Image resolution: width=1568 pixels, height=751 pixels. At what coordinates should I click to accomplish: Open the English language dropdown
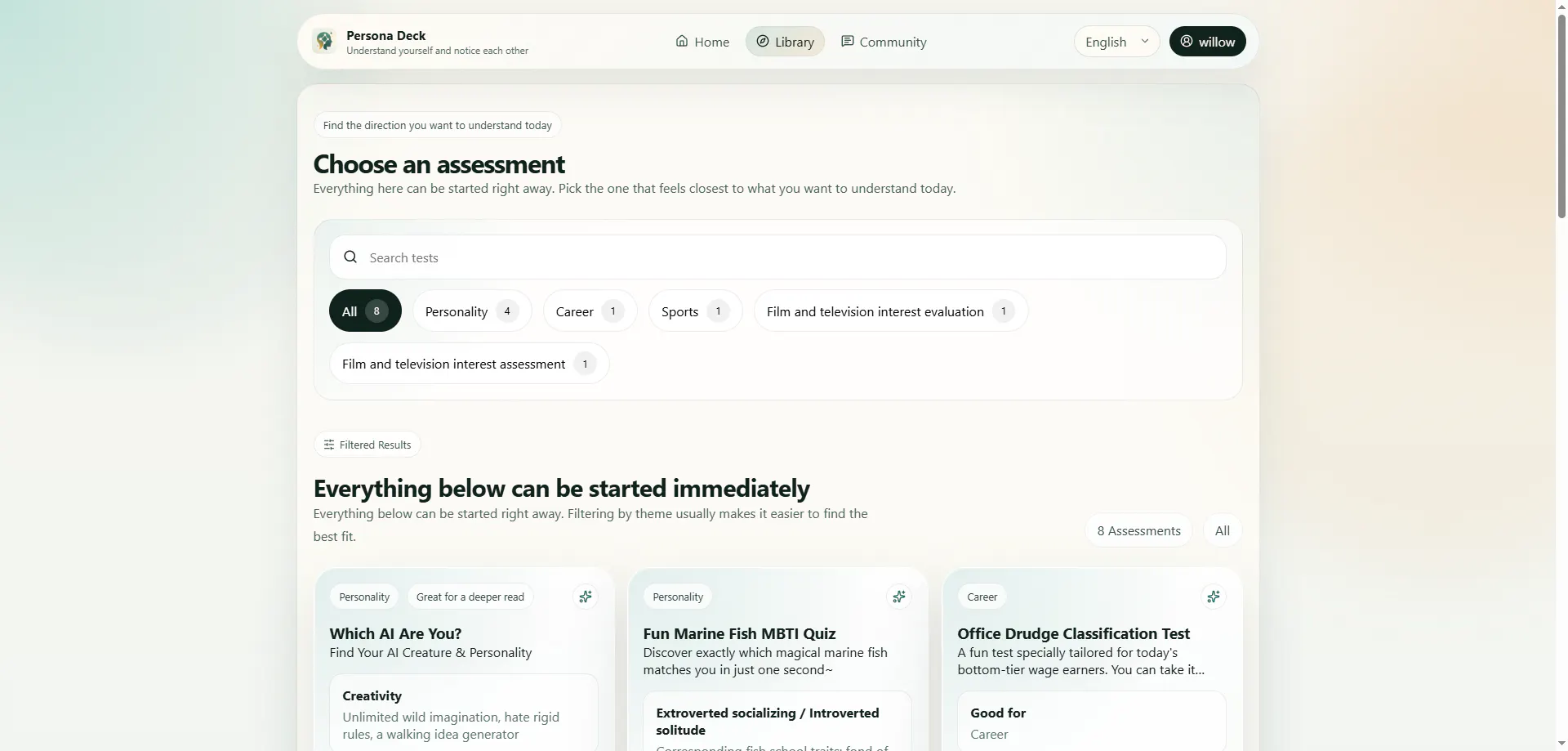[x=1116, y=42]
